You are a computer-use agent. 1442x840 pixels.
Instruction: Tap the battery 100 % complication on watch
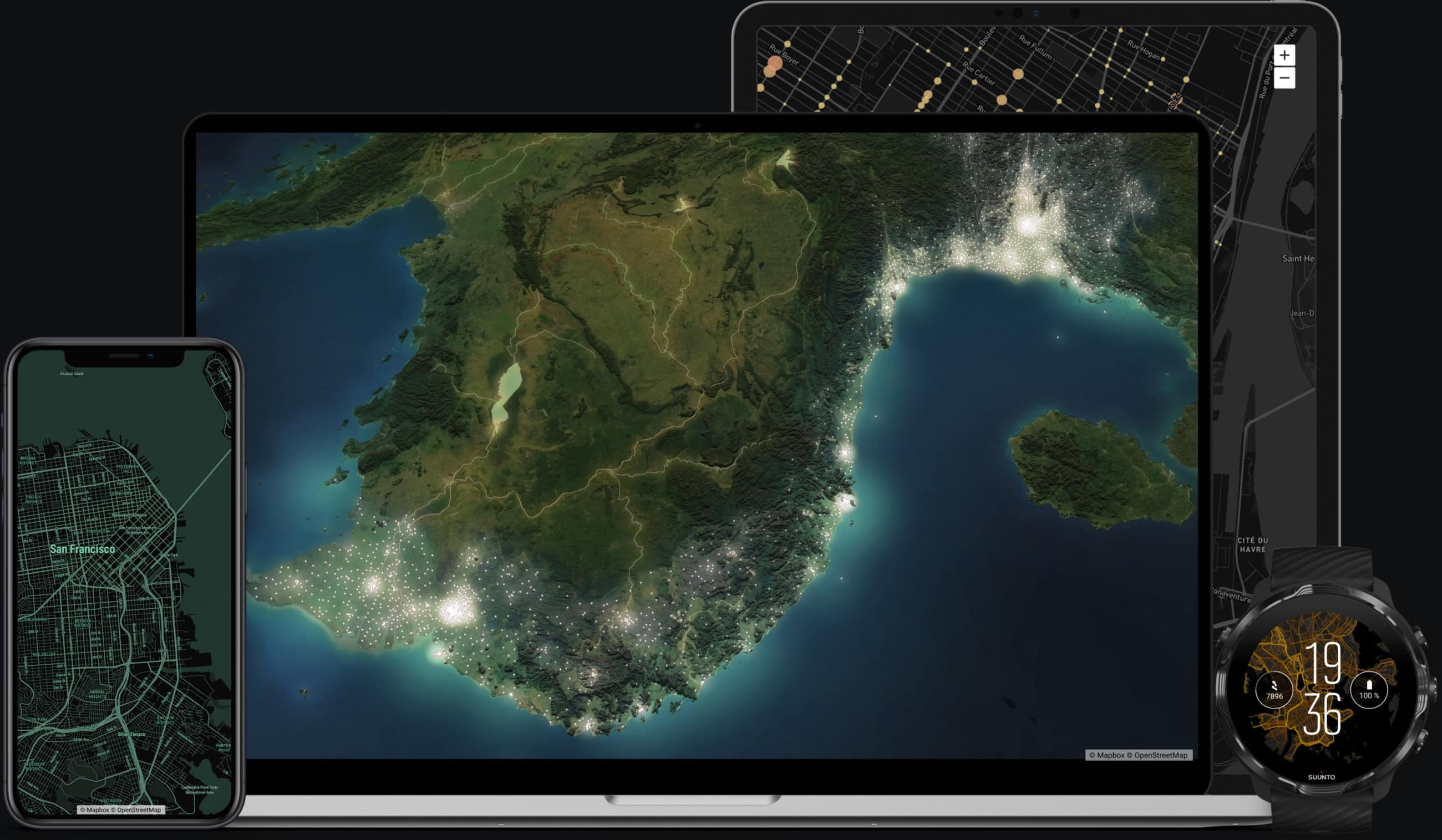click(1369, 690)
